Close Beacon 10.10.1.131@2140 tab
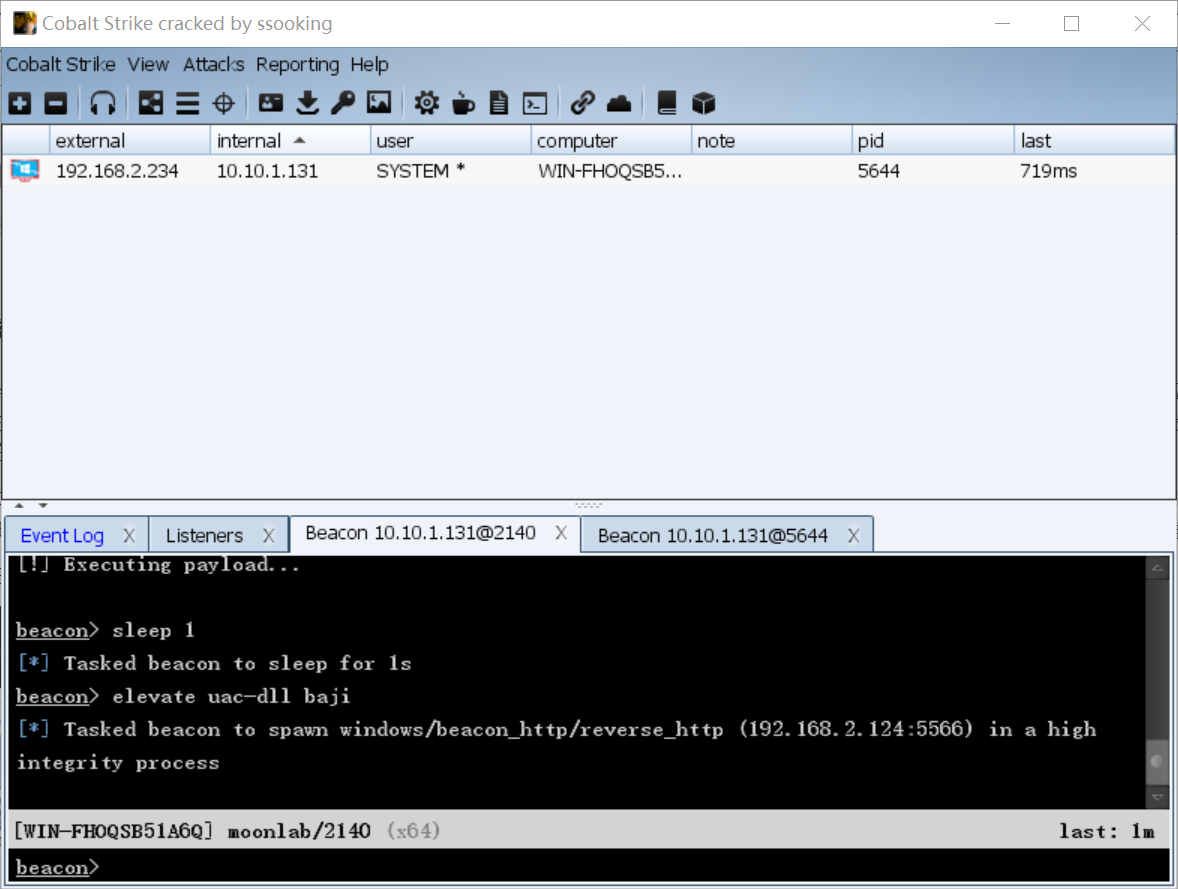Image resolution: width=1178 pixels, height=889 pixels. 560,533
